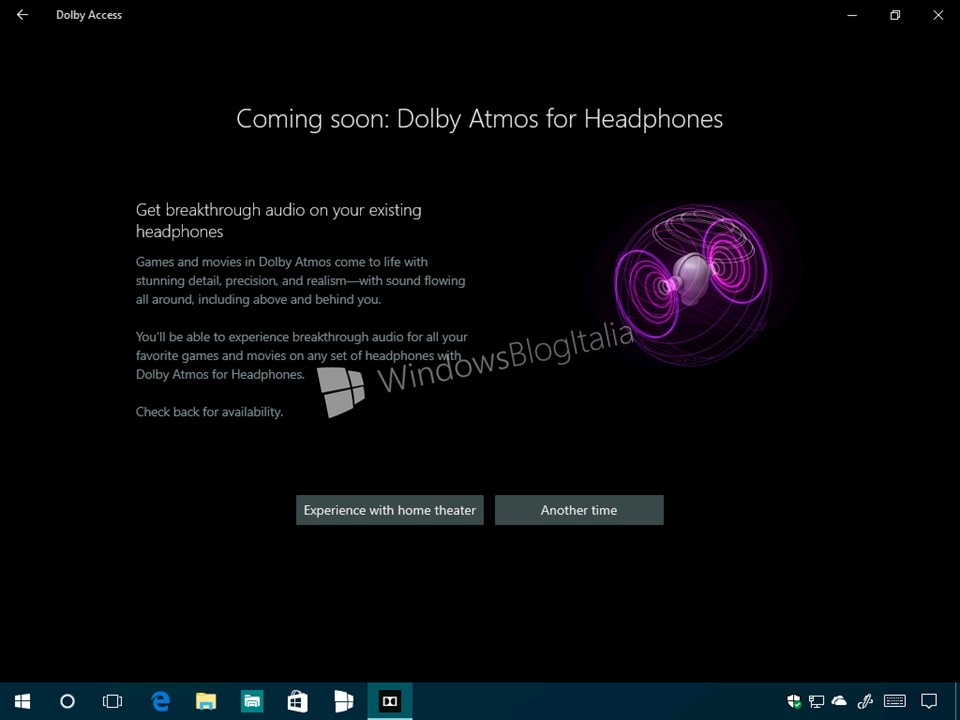Choose Another time button
The height and width of the screenshot is (720, 960).
click(579, 510)
